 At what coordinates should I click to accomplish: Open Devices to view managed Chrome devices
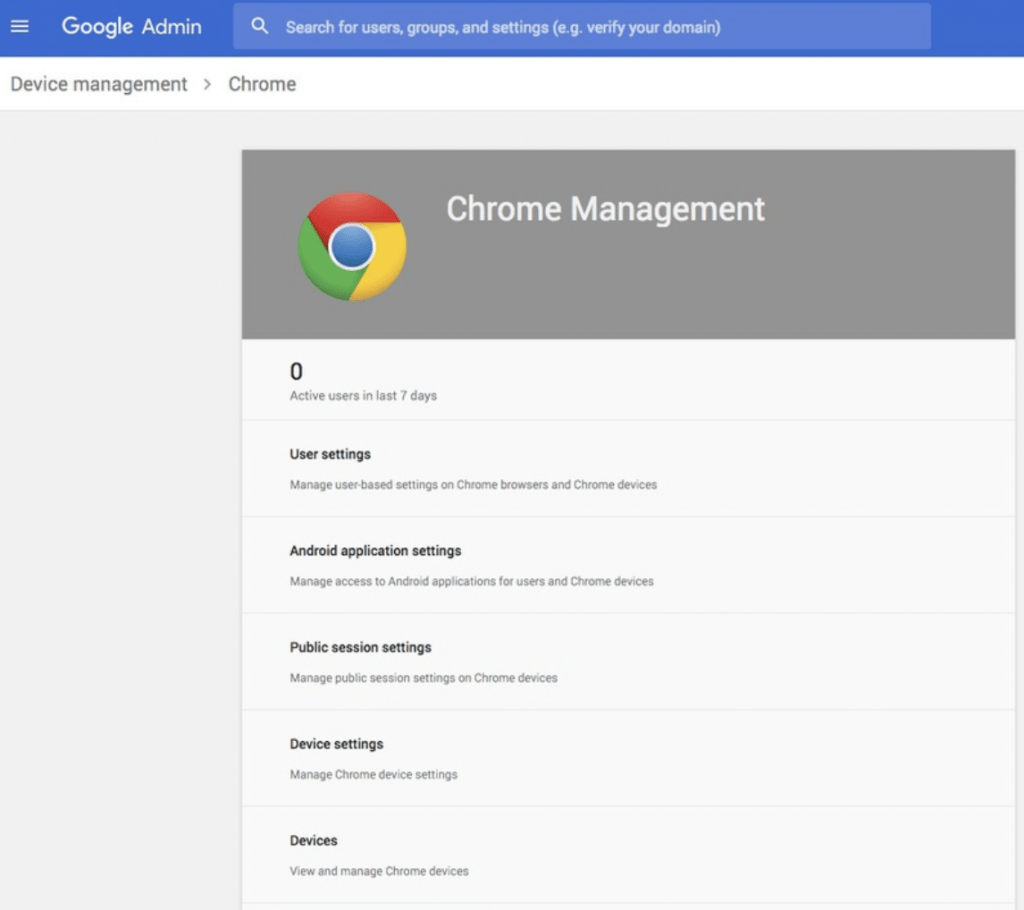(x=313, y=840)
